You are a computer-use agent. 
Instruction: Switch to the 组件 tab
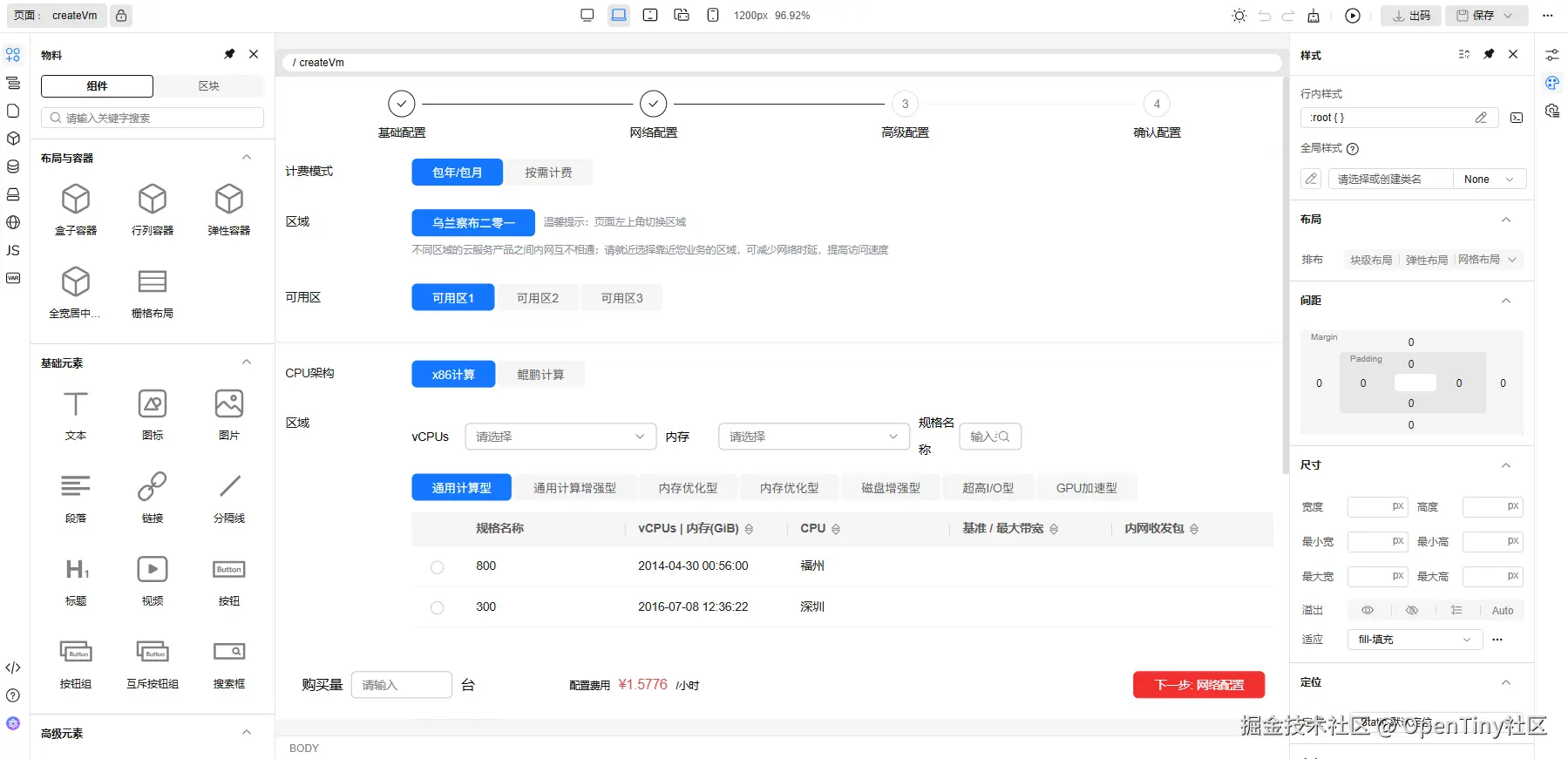tap(97, 86)
